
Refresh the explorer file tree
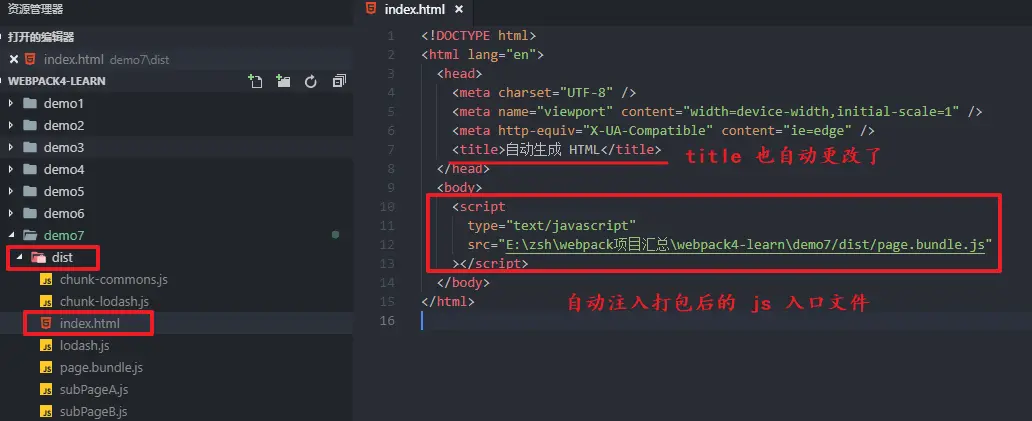pyautogui.click(x=311, y=81)
